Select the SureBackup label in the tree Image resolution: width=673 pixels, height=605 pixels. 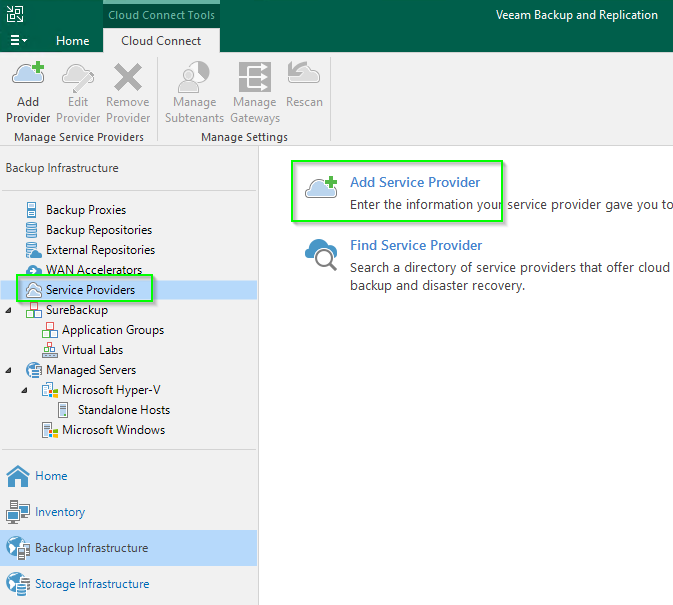[x=77, y=310]
